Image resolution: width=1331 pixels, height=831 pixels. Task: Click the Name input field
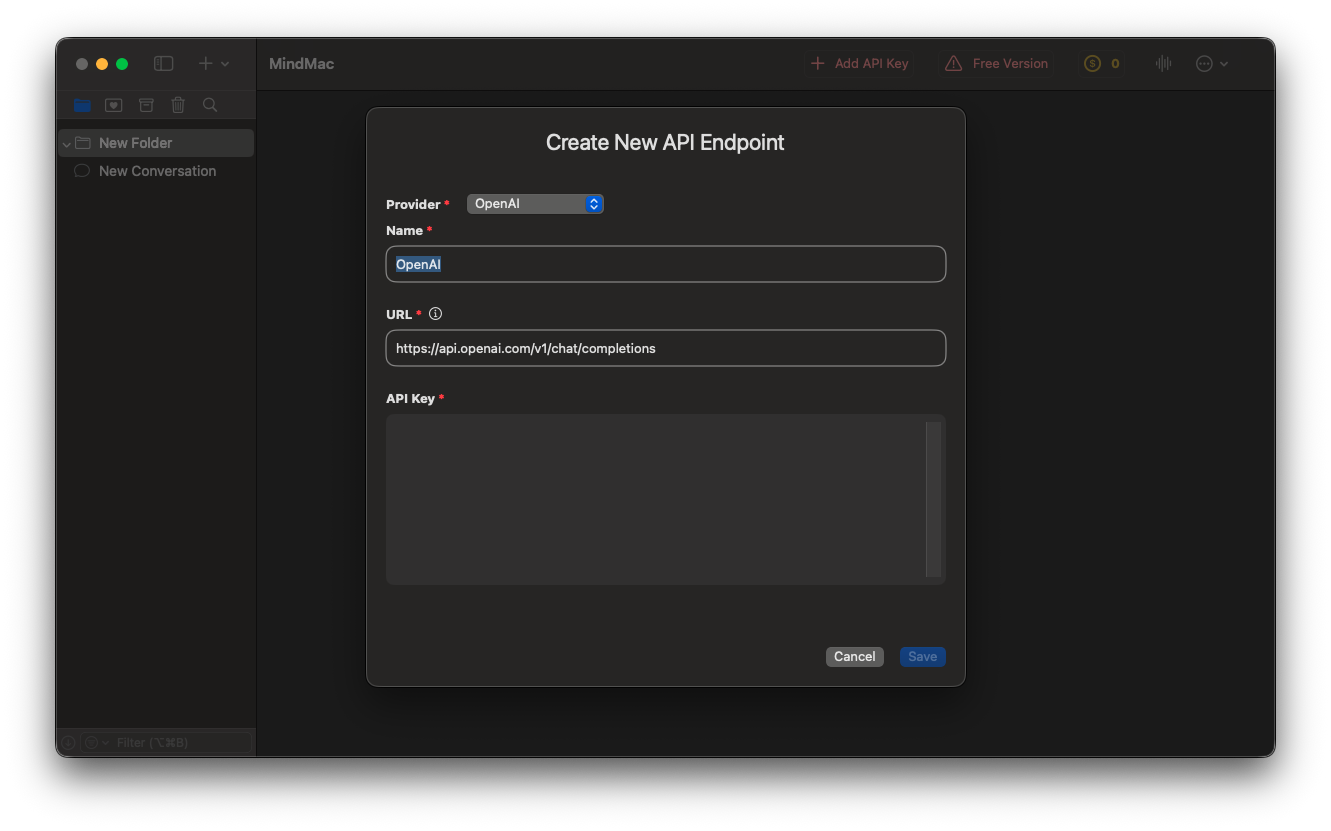point(666,264)
